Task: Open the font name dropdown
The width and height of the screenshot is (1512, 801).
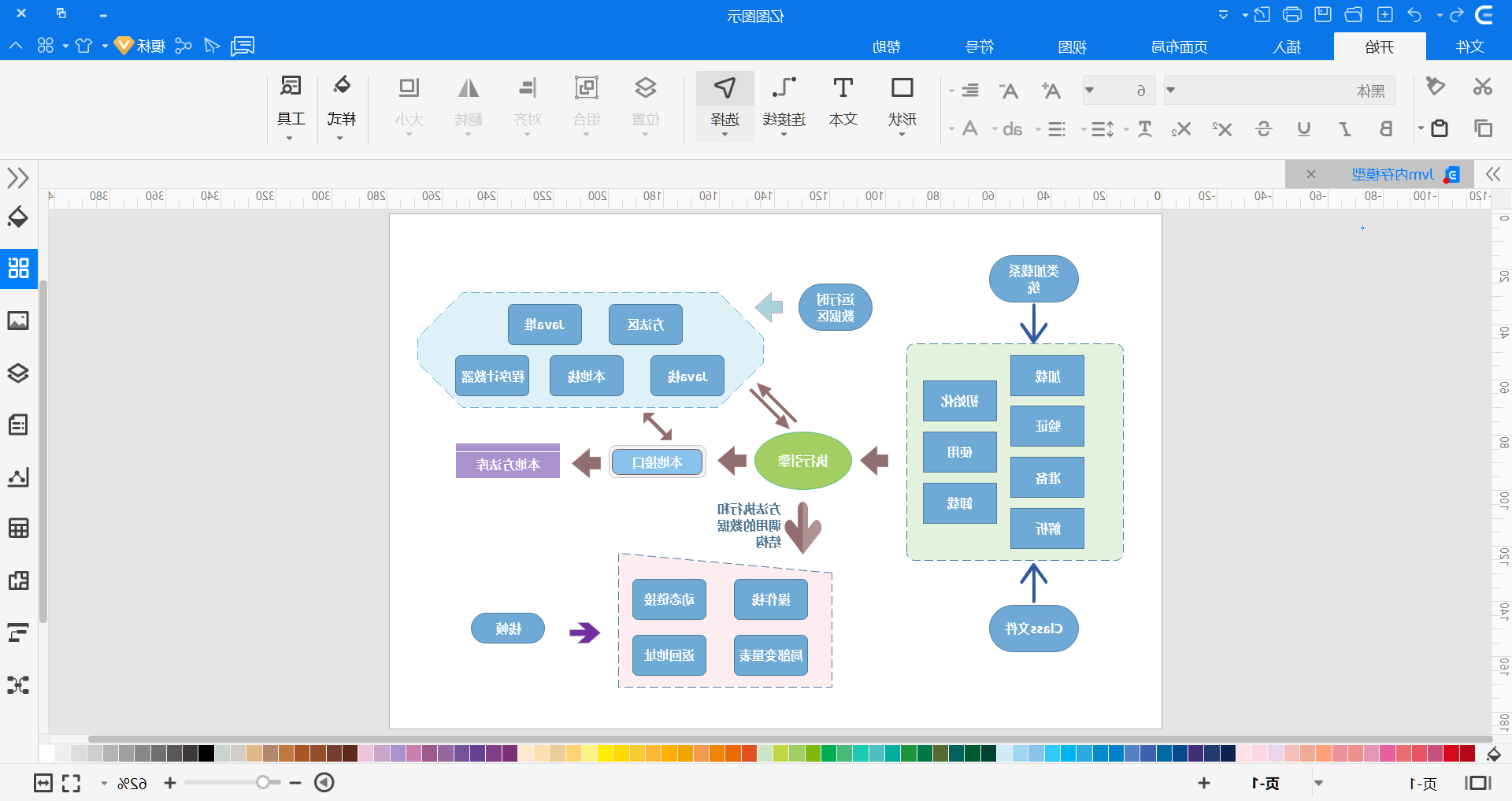Action: point(1171,91)
